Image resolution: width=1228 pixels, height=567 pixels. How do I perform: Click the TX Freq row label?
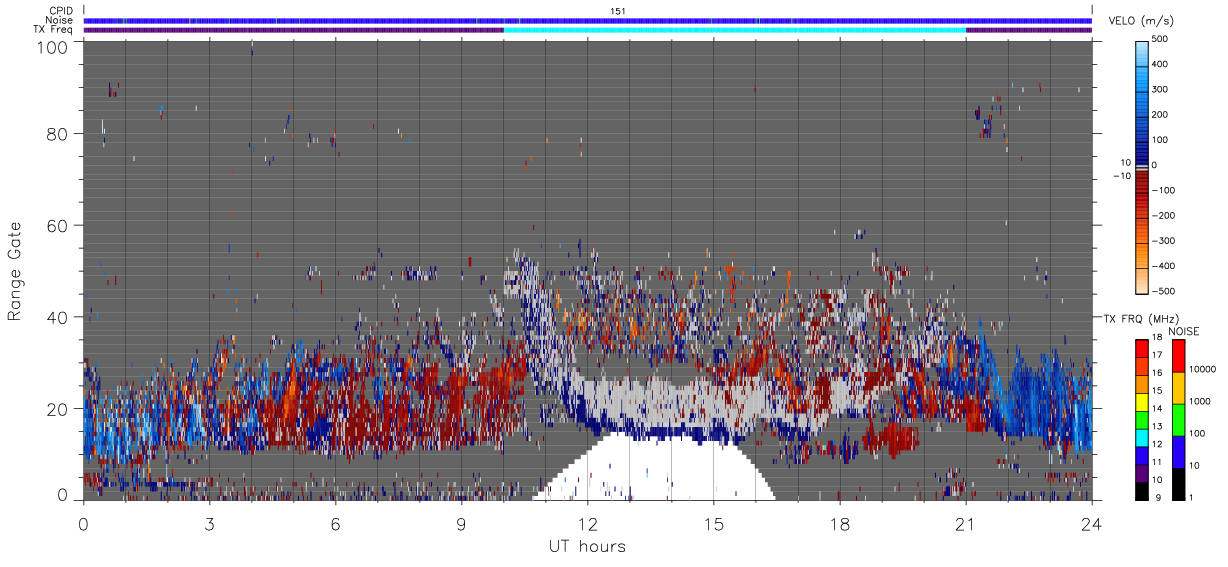click(54, 30)
